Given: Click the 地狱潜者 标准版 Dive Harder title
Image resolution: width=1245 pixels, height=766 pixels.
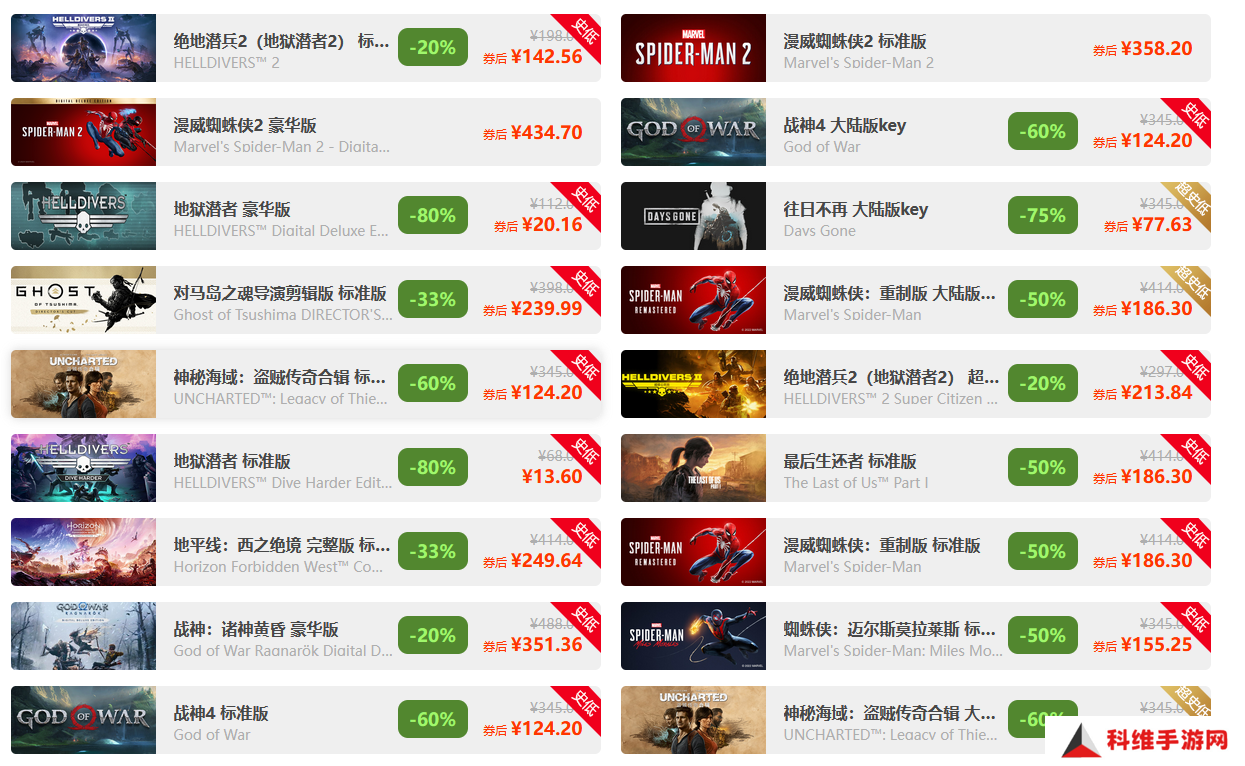Looking at the screenshot, I should [232, 461].
